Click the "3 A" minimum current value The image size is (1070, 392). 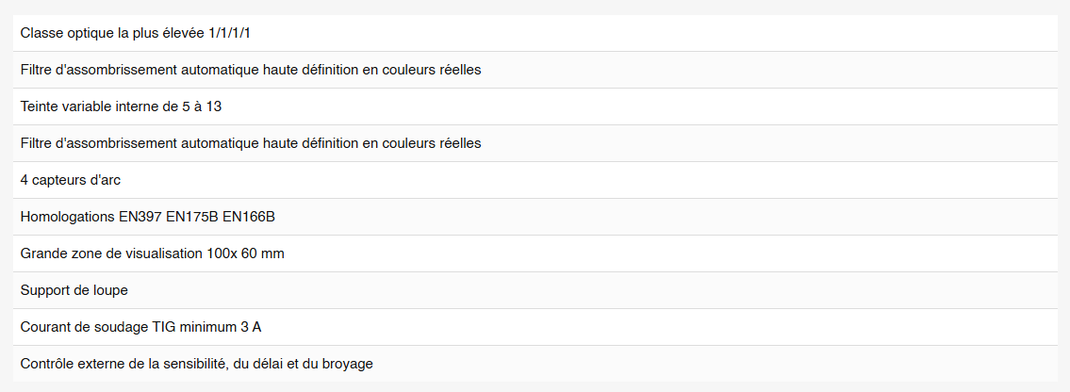tap(250, 327)
